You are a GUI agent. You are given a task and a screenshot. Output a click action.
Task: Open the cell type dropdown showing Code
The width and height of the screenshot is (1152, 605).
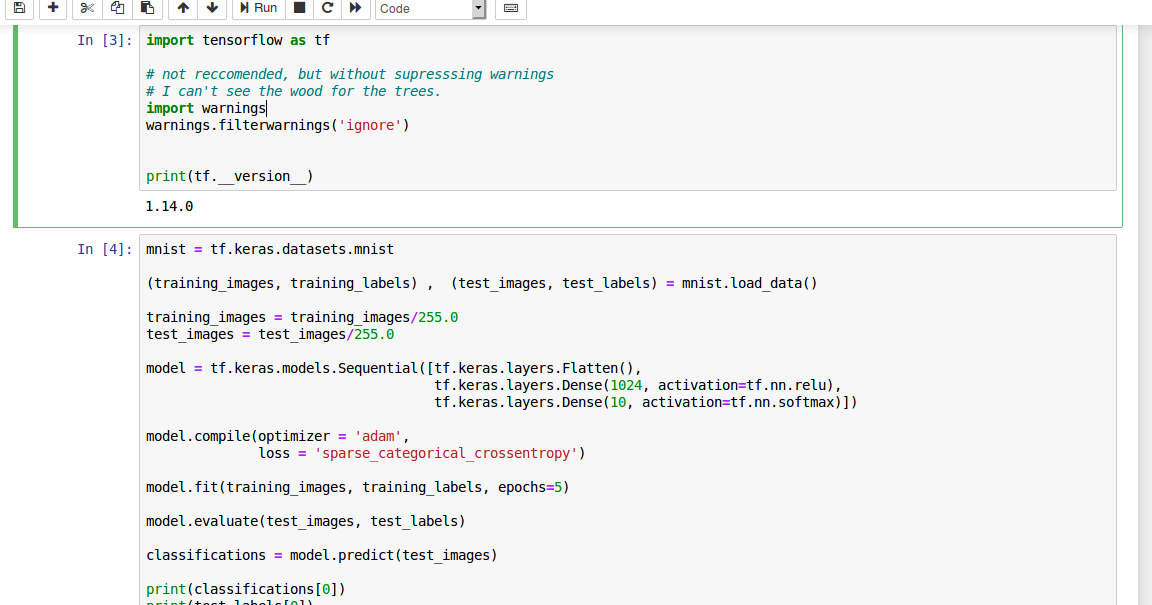coord(430,9)
